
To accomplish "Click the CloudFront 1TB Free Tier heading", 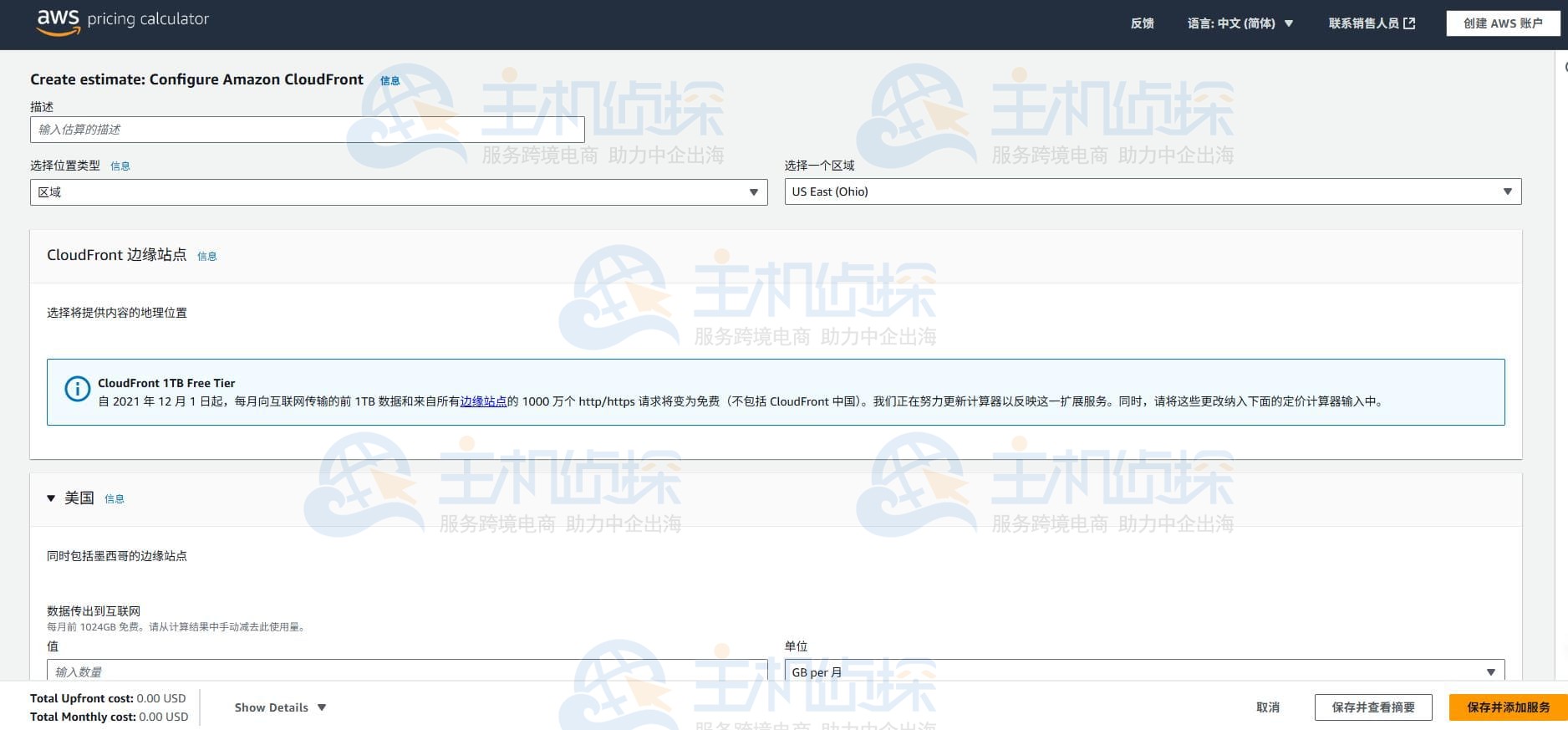I will pos(166,383).
